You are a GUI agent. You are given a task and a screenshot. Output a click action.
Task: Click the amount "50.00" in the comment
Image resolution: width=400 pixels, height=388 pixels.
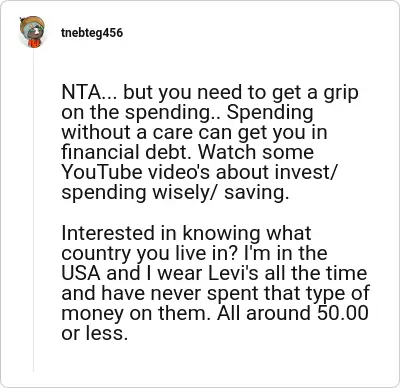(343, 313)
